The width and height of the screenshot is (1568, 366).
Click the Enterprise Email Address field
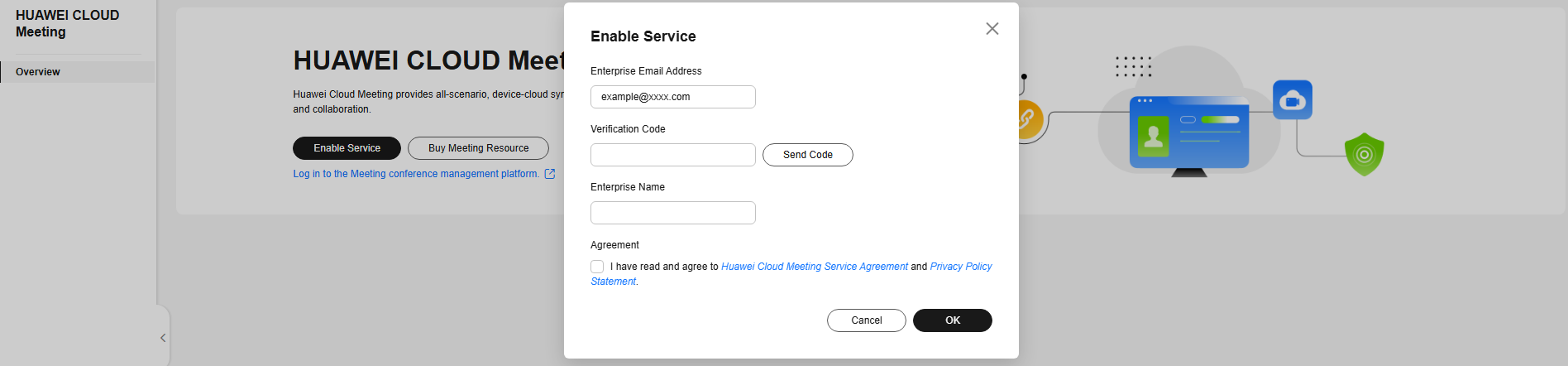click(x=673, y=97)
